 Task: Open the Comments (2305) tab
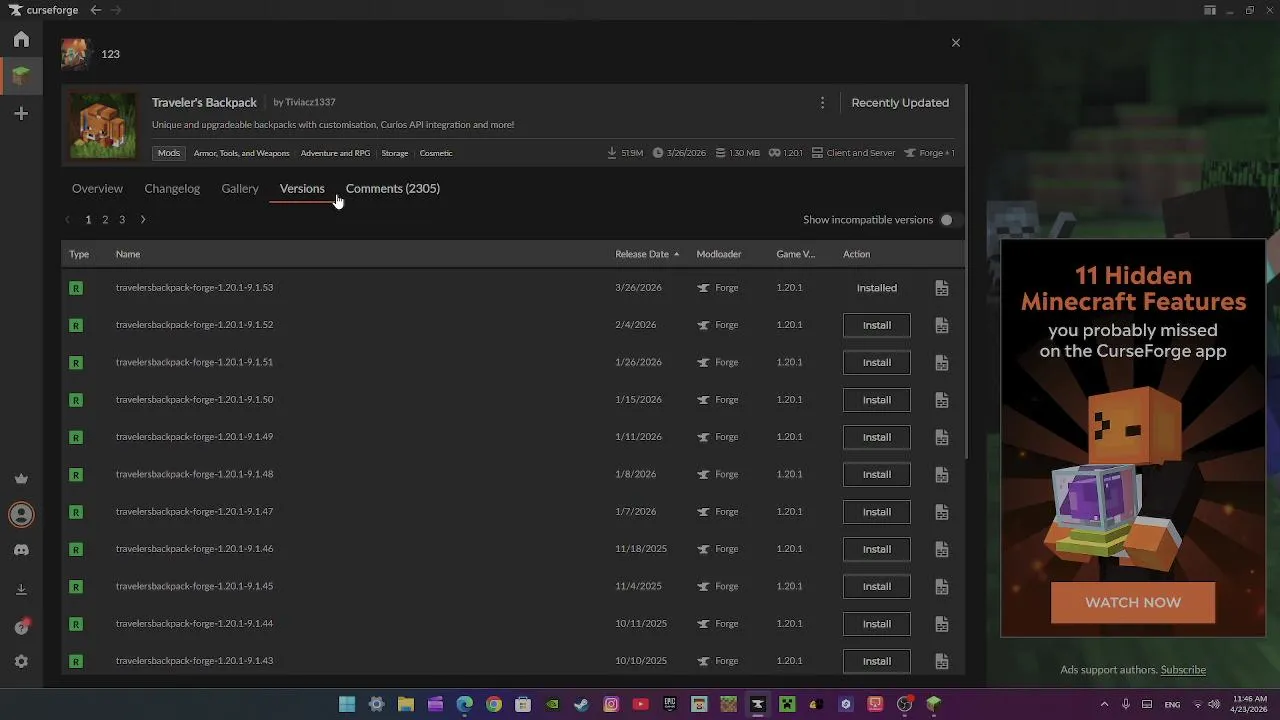pyautogui.click(x=393, y=188)
